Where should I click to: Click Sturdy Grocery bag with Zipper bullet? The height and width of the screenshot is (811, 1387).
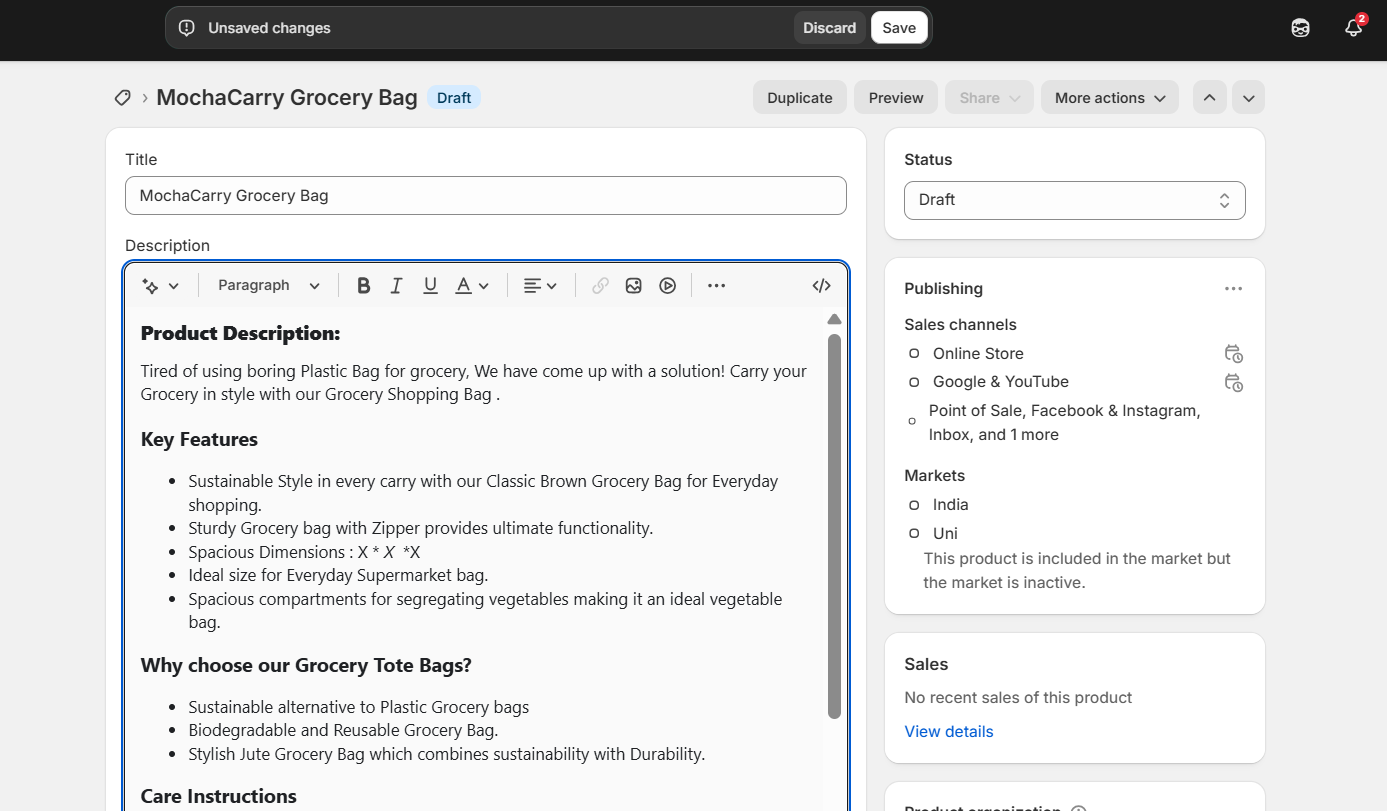point(420,528)
